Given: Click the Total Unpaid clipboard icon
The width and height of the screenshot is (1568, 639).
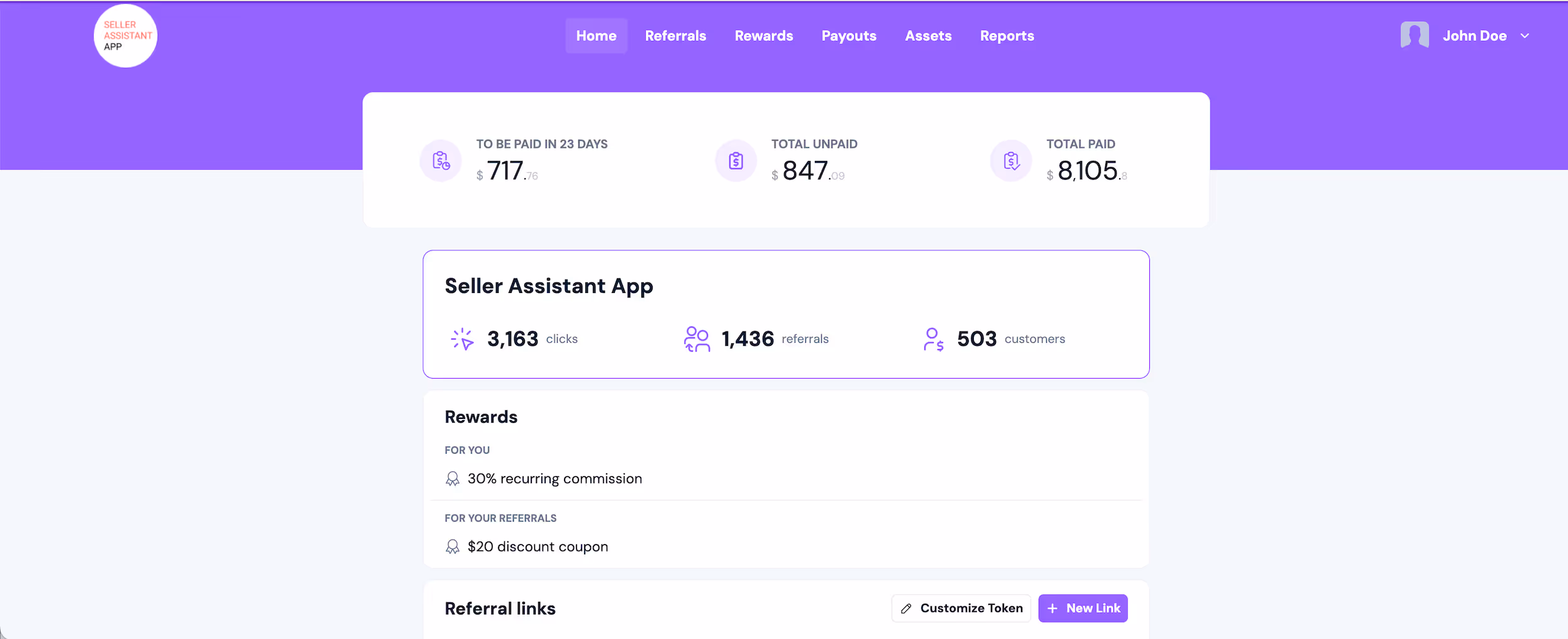Looking at the screenshot, I should [x=736, y=161].
